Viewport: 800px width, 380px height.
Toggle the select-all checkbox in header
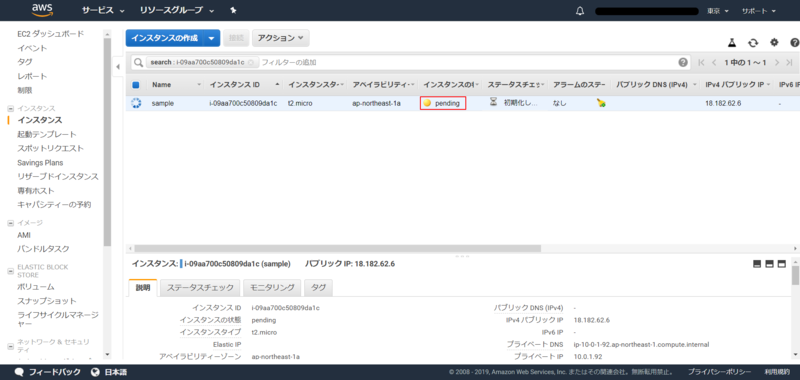[136, 85]
